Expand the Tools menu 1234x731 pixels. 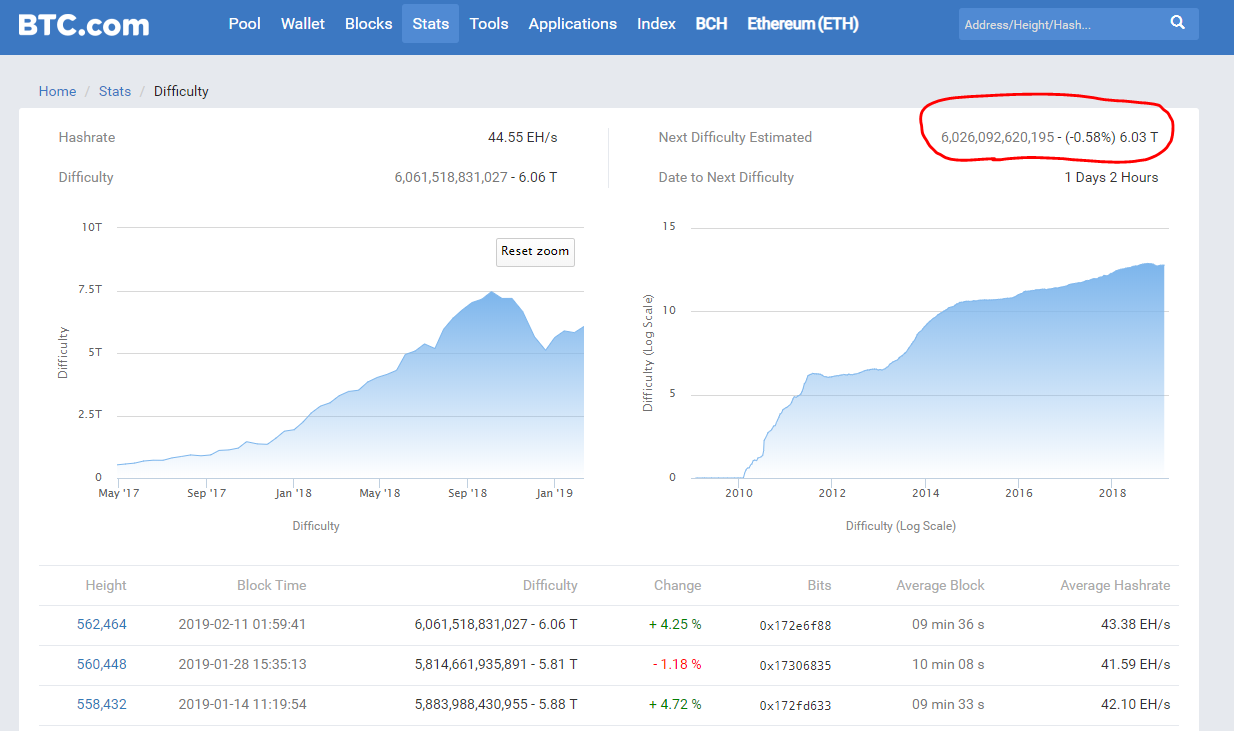[489, 24]
